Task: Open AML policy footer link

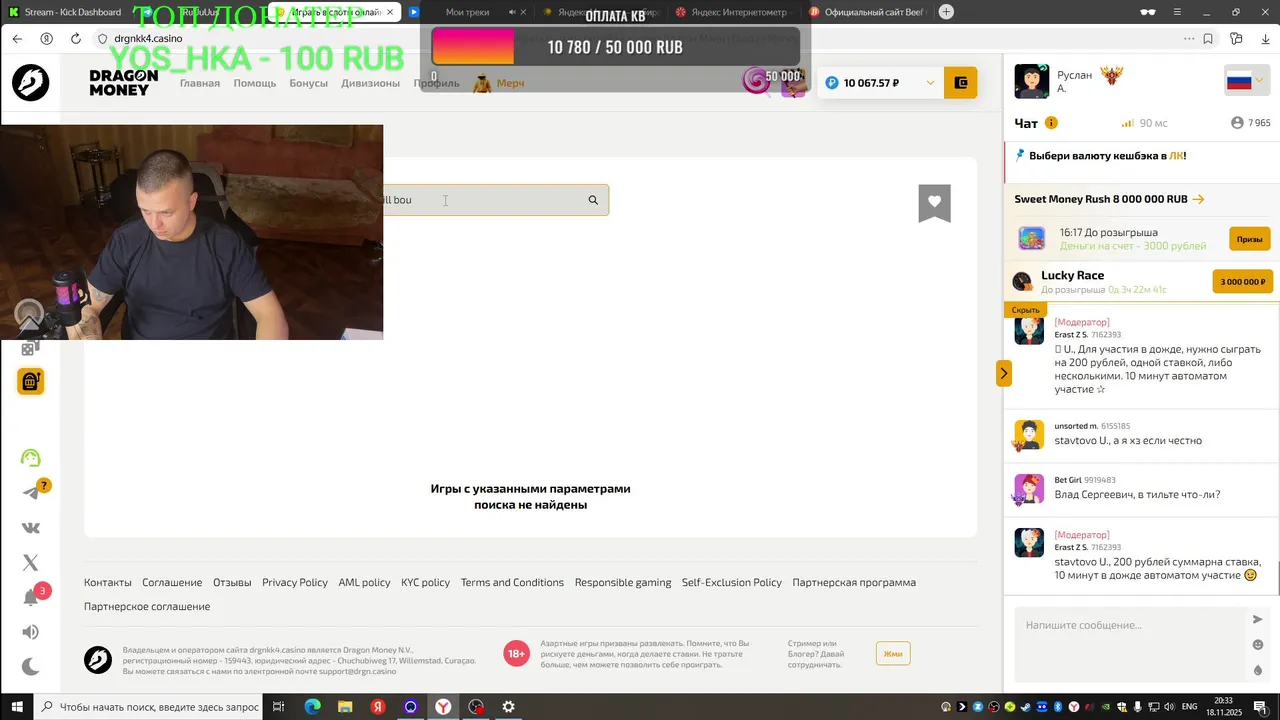Action: click(364, 582)
